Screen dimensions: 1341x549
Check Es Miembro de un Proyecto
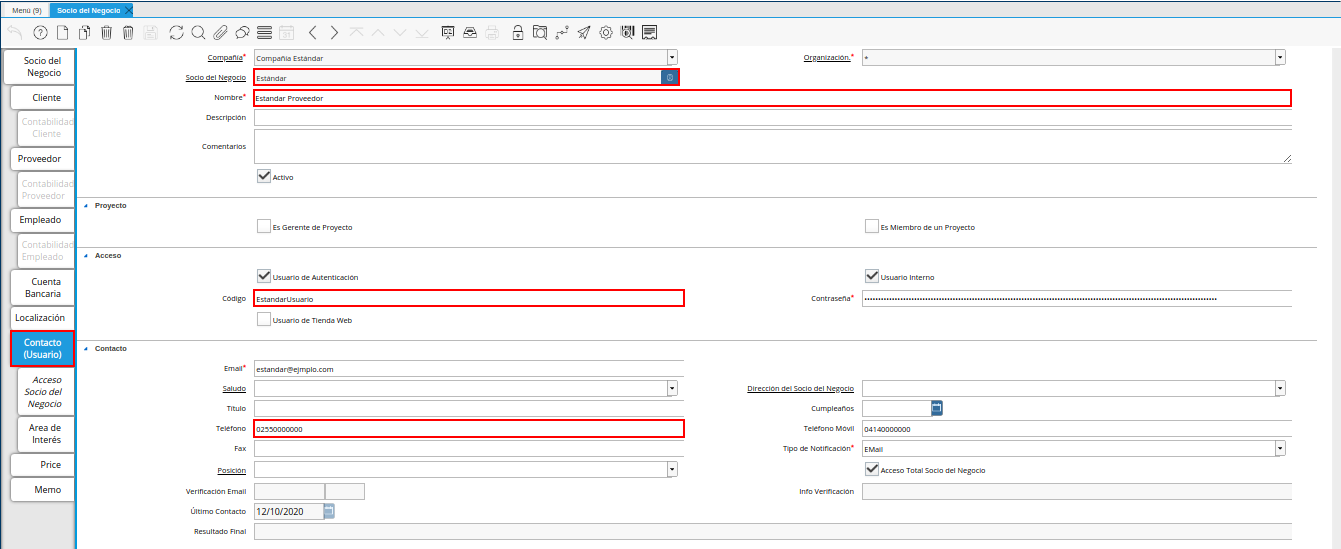[872, 226]
